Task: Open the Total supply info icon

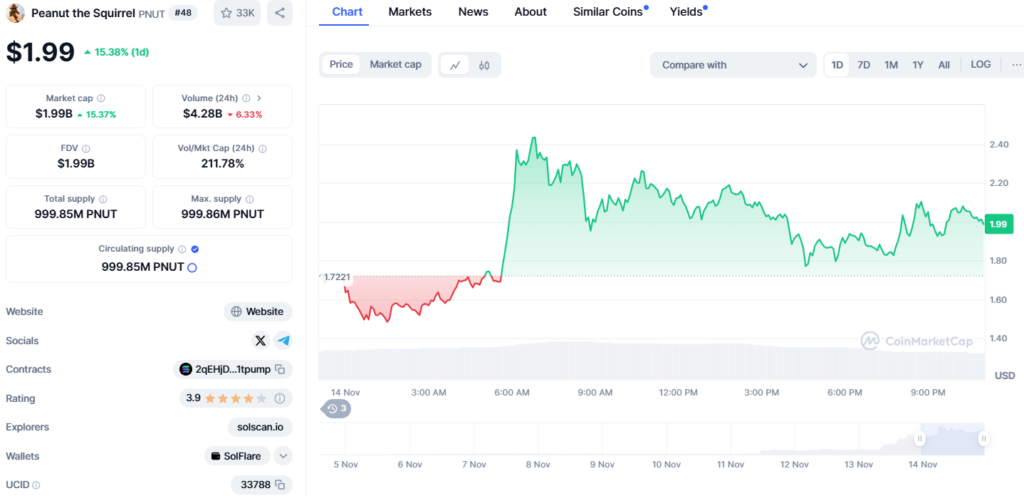Action: click(103, 199)
